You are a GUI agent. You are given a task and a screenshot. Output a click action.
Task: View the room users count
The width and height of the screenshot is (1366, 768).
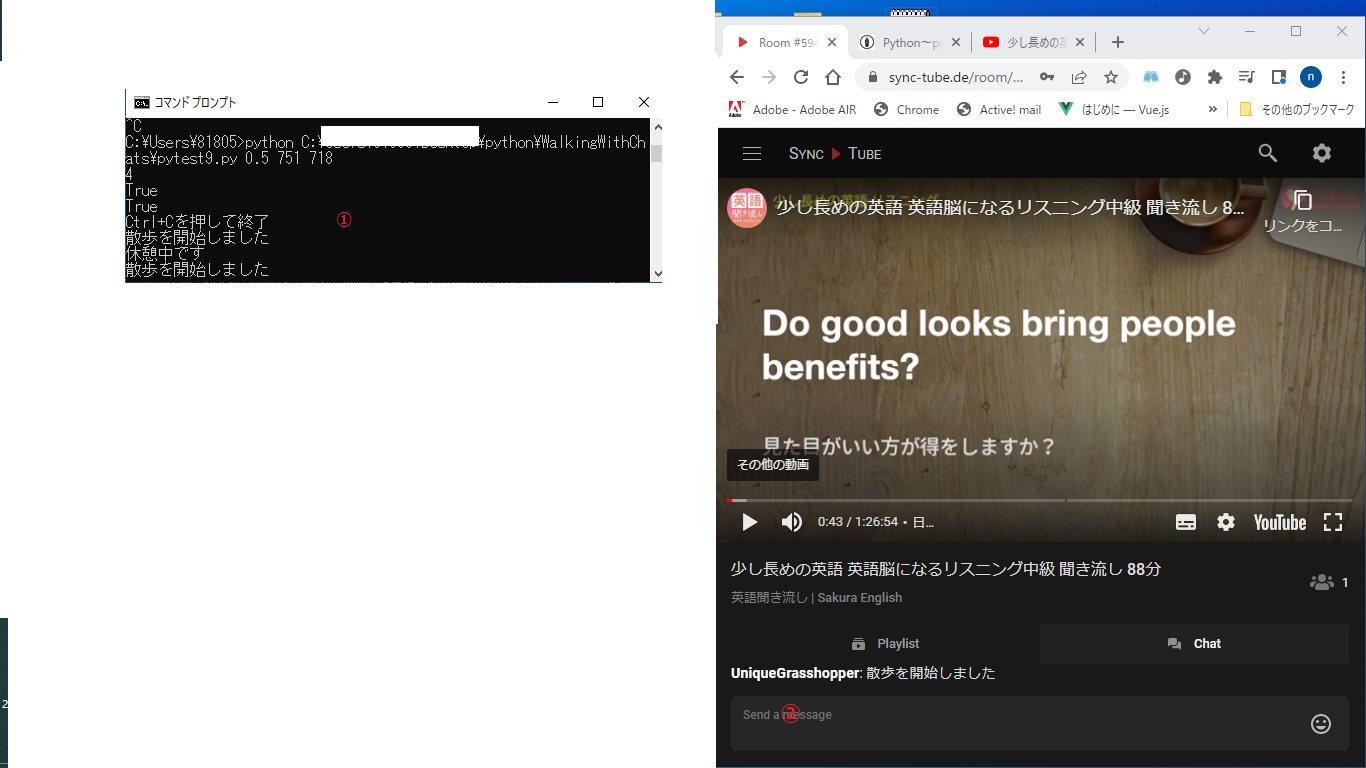[1329, 582]
